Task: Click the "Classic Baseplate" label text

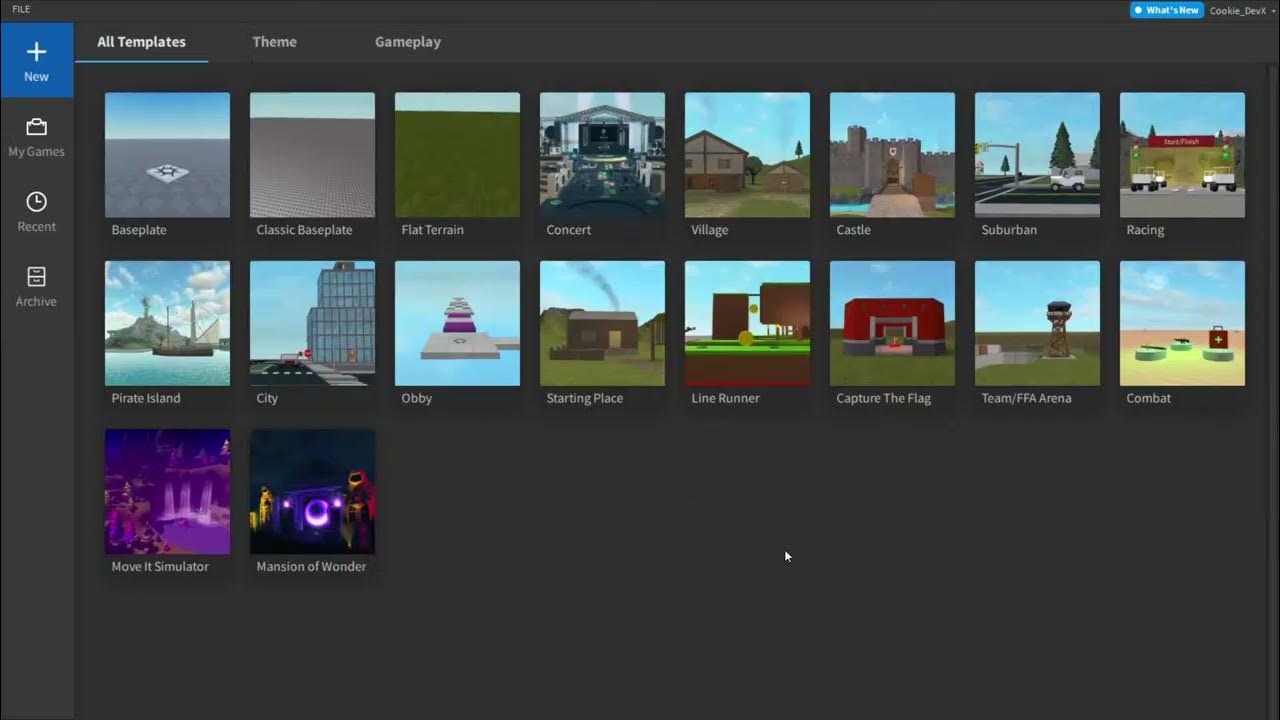Action: coord(304,230)
